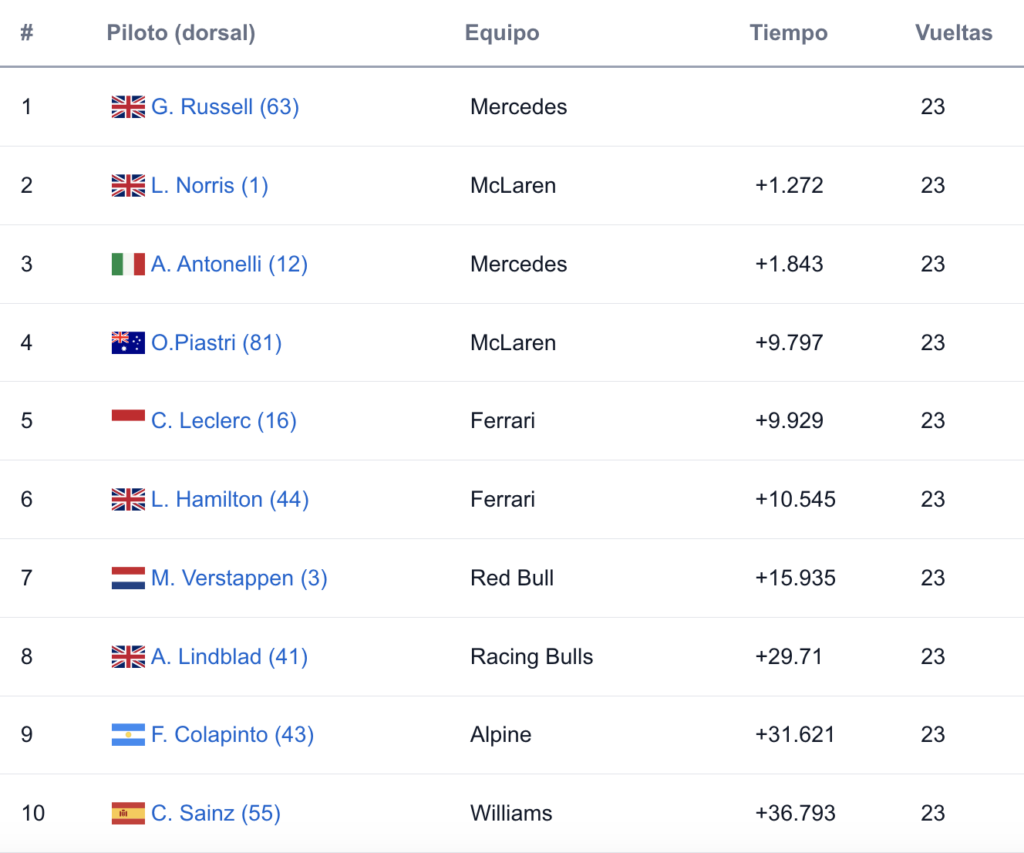This screenshot has height=853, width=1024.
Task: Click the Tiempo column header
Action: 788,33
